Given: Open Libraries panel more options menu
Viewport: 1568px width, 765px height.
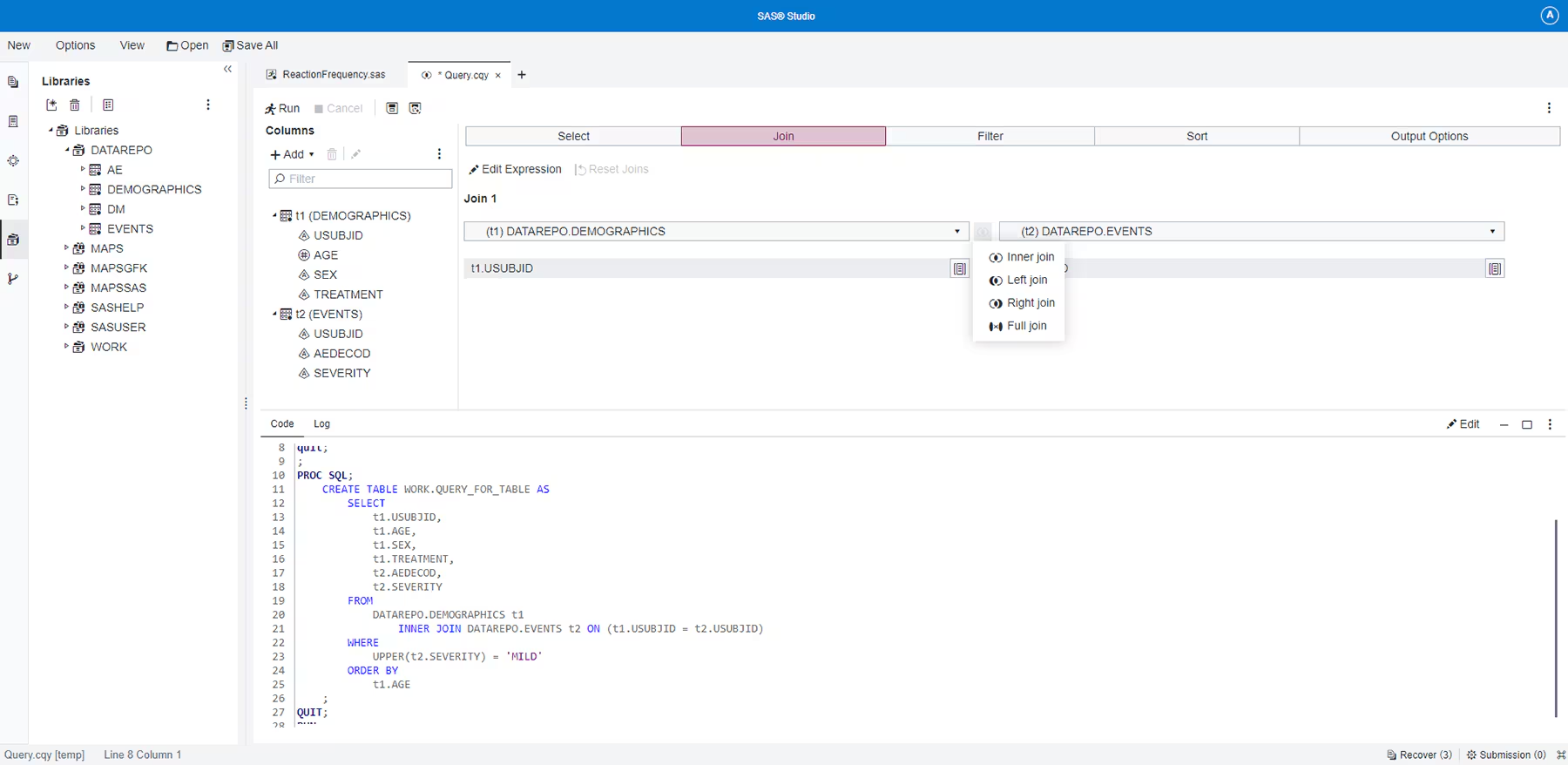Looking at the screenshot, I should pos(207,105).
